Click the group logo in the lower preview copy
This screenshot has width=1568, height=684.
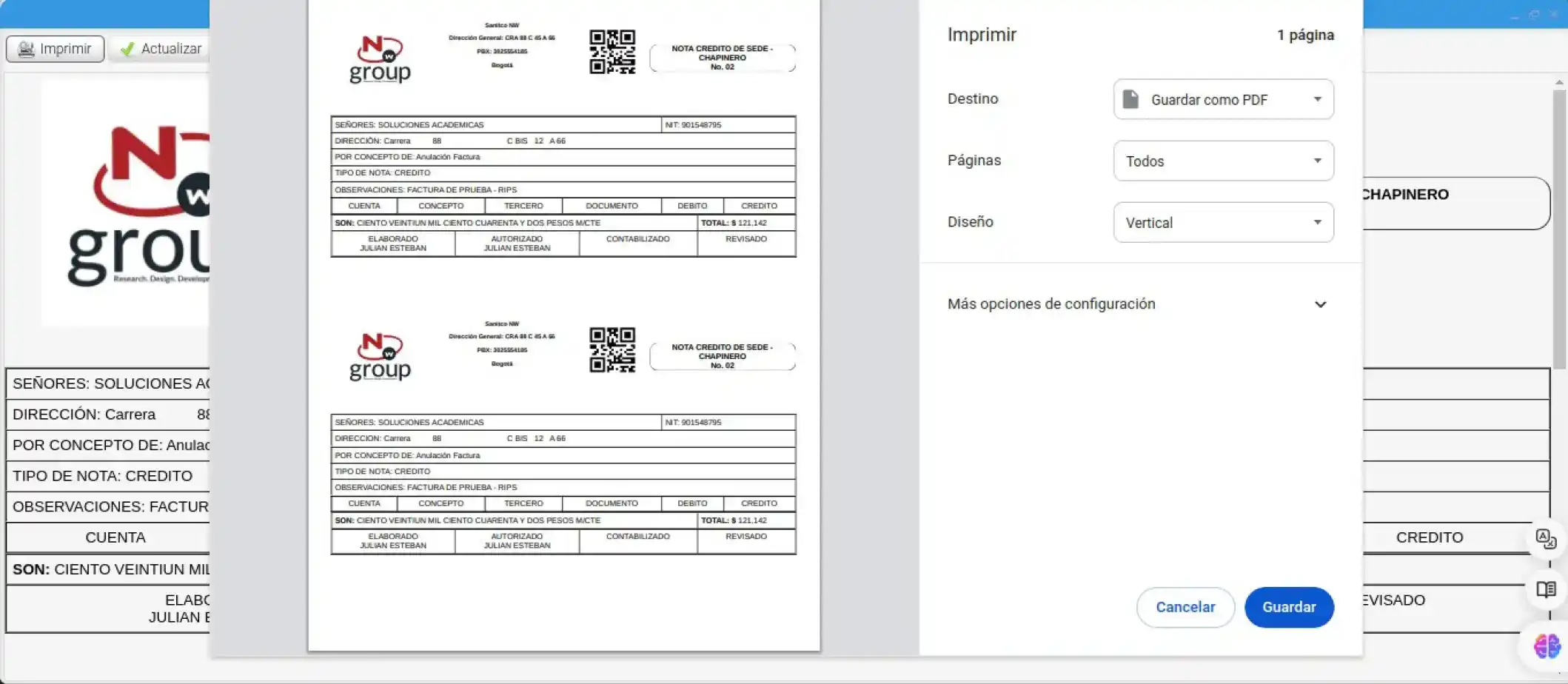point(379,357)
